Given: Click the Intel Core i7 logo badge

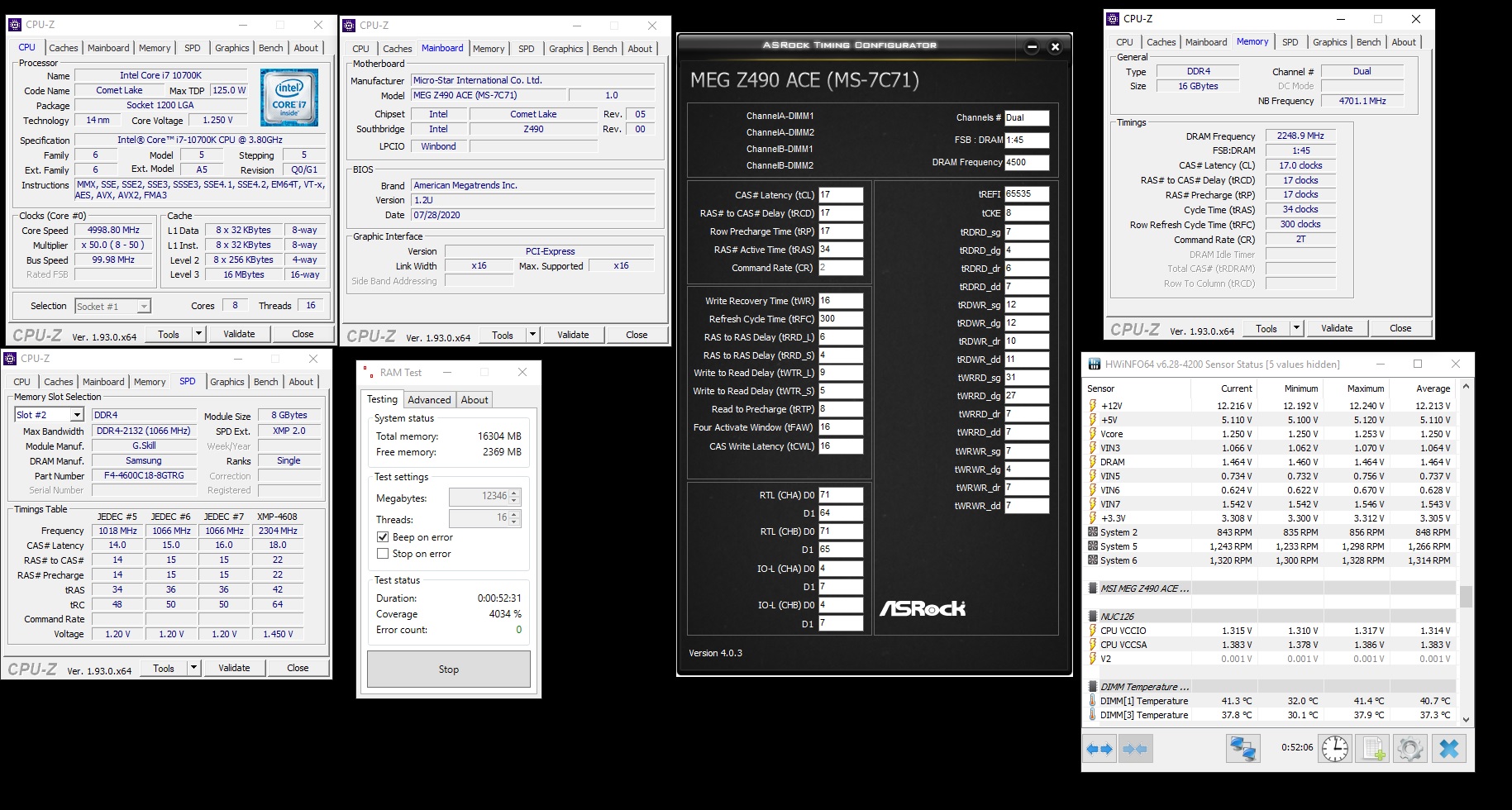Looking at the screenshot, I should [x=289, y=98].
